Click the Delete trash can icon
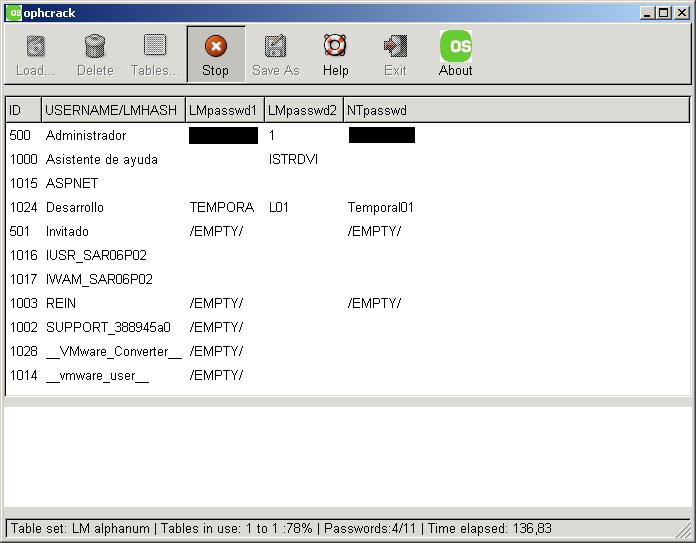The width and height of the screenshot is (696, 543). tap(95, 46)
